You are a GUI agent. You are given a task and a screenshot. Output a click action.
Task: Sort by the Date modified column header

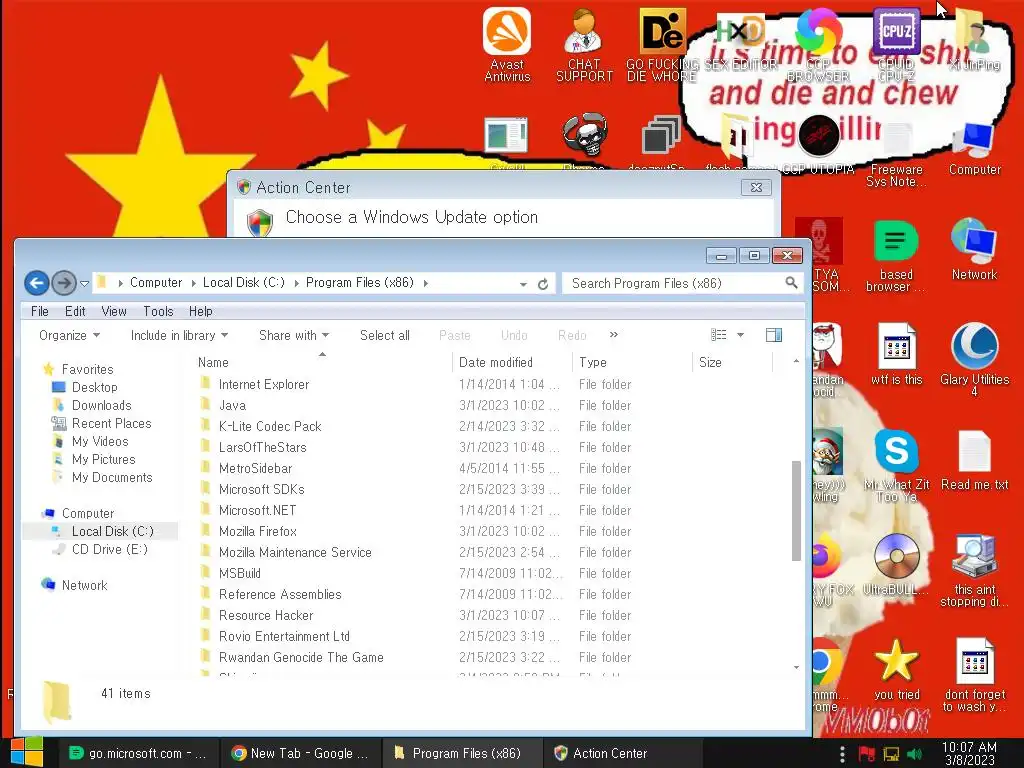(512, 362)
